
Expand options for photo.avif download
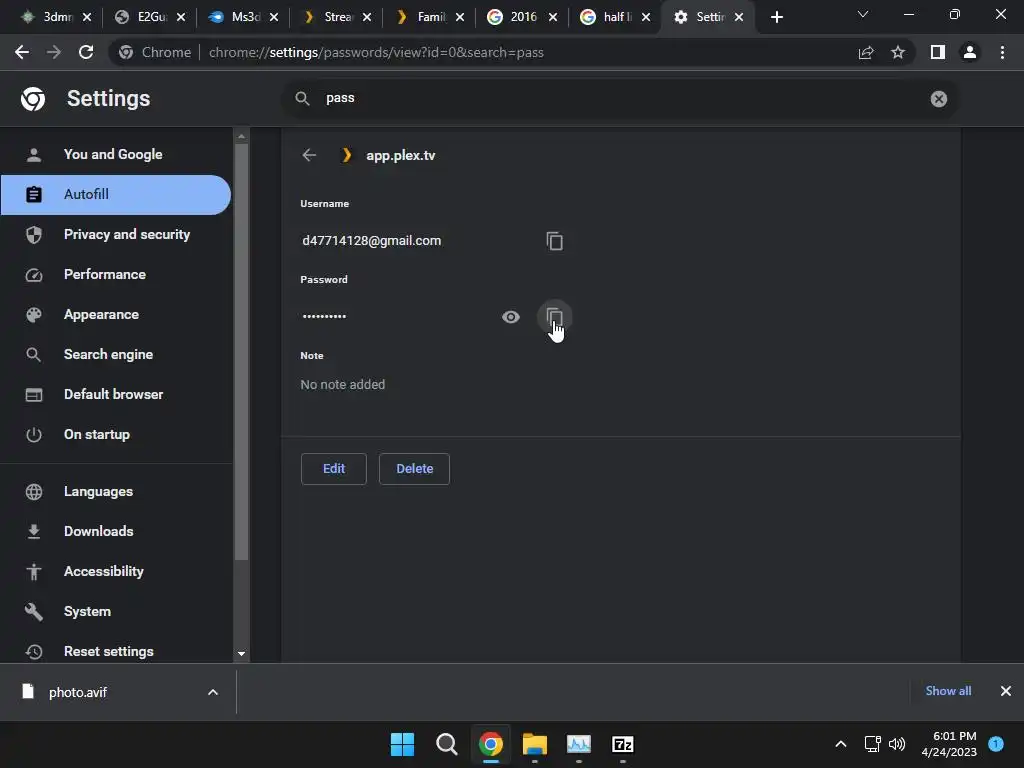[213, 692]
